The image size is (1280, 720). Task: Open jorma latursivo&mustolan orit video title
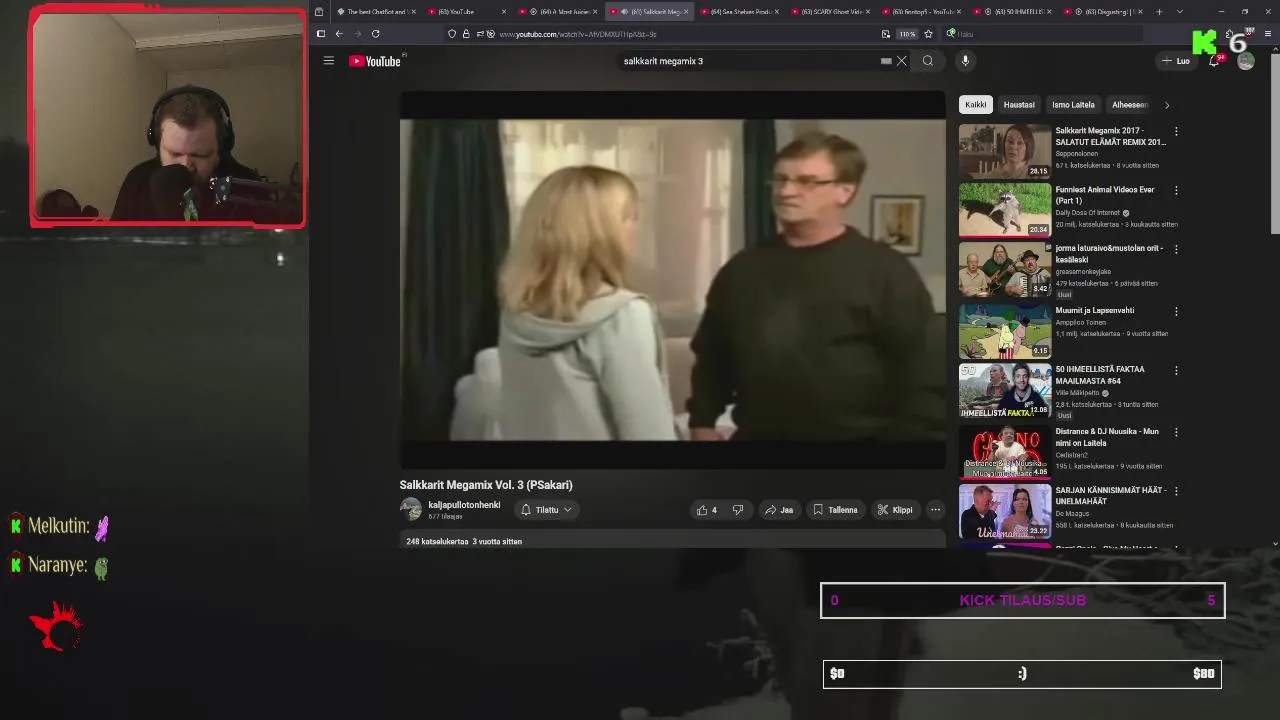(x=1109, y=254)
